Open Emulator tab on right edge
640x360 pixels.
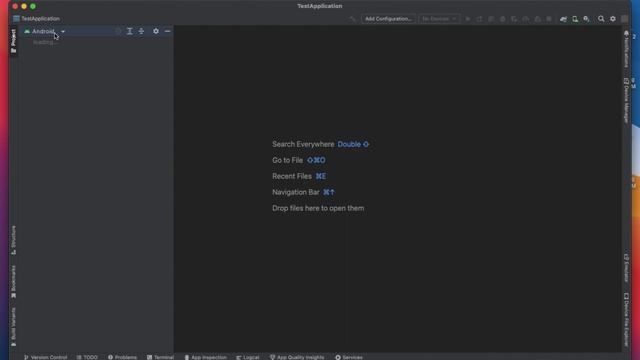point(627,268)
